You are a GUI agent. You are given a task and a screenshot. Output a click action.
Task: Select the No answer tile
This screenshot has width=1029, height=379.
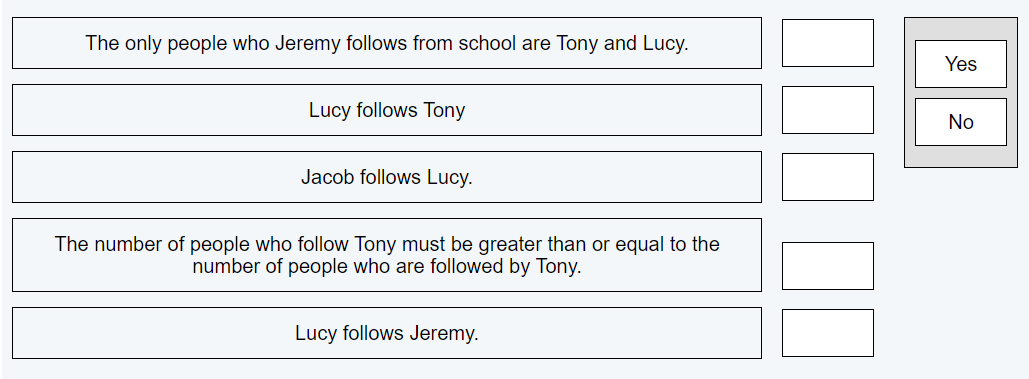[960, 122]
